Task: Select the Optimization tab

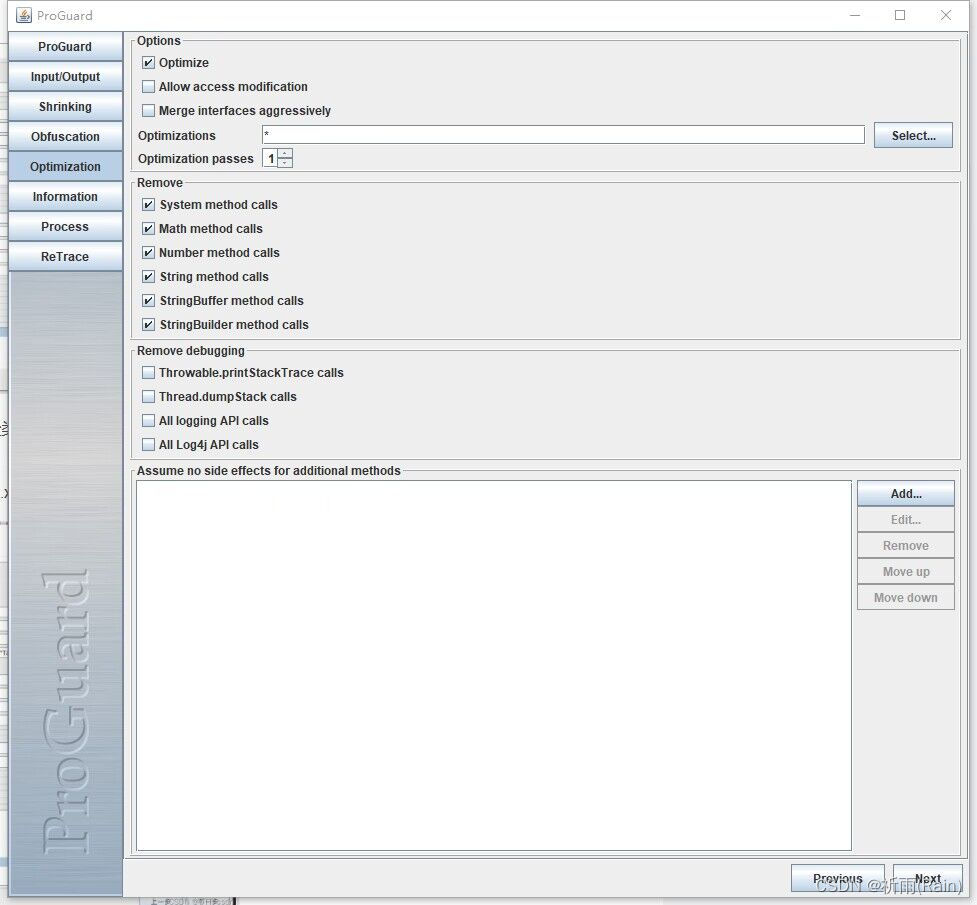Action: (65, 166)
